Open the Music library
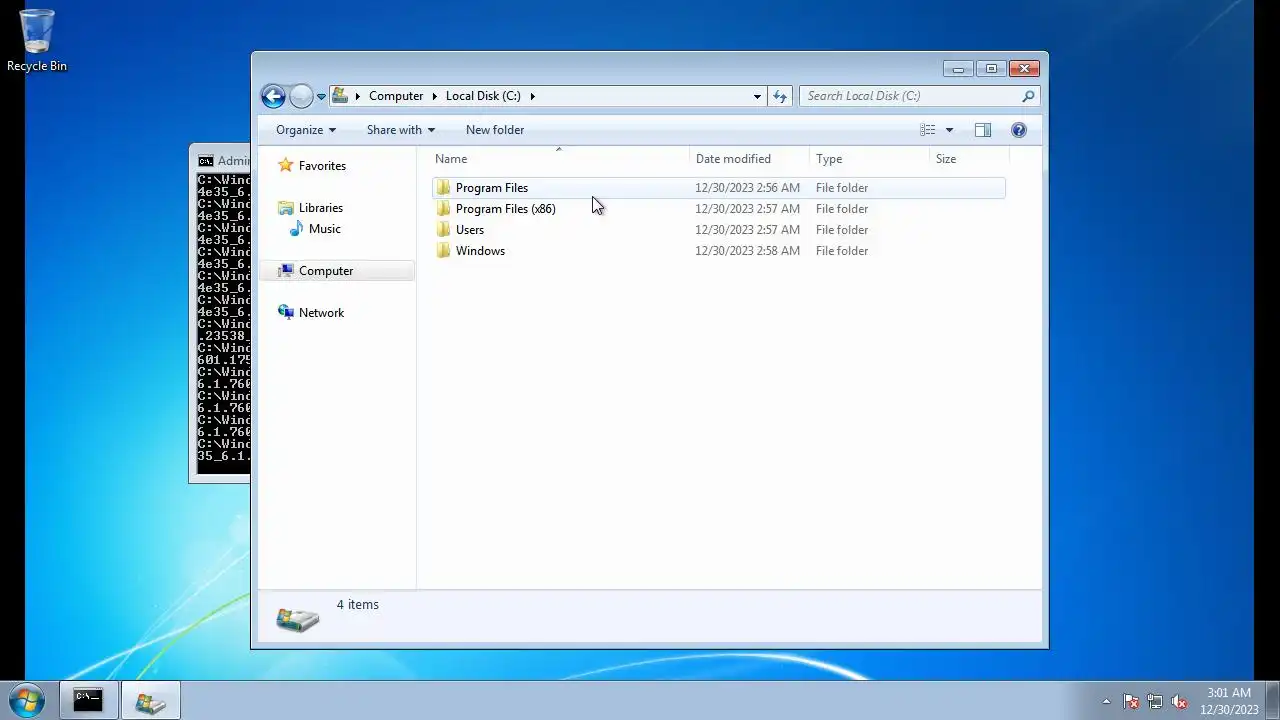Viewport: 1280px width, 720px height. 325,229
